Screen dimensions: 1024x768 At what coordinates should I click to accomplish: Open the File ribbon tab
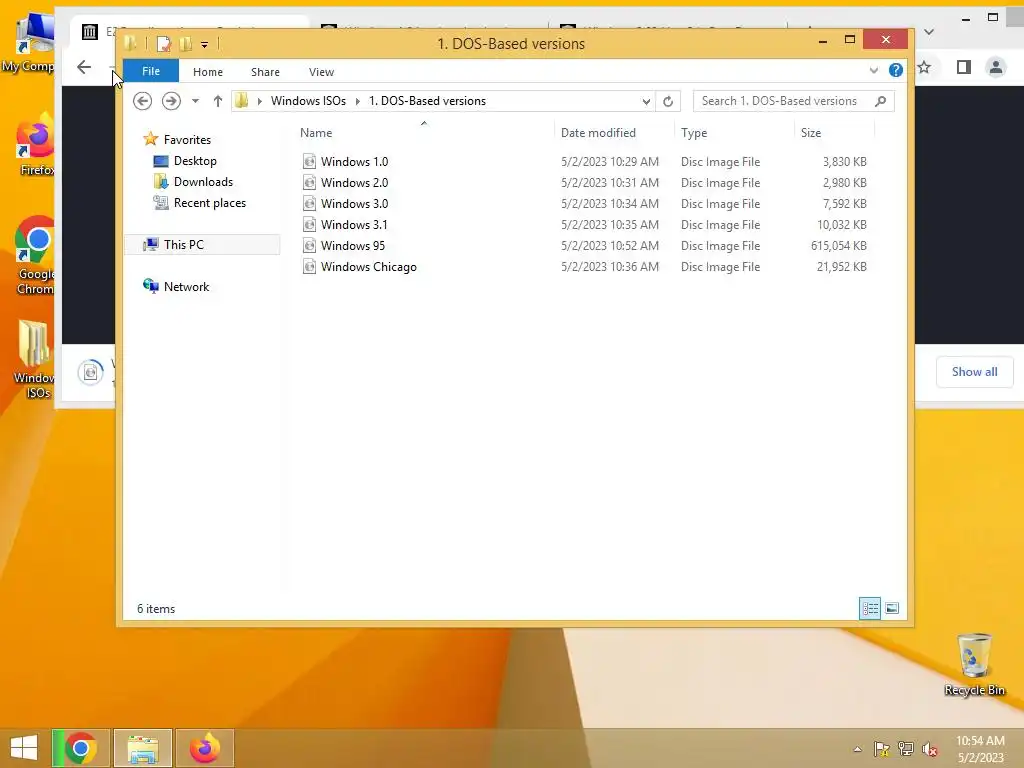click(151, 71)
